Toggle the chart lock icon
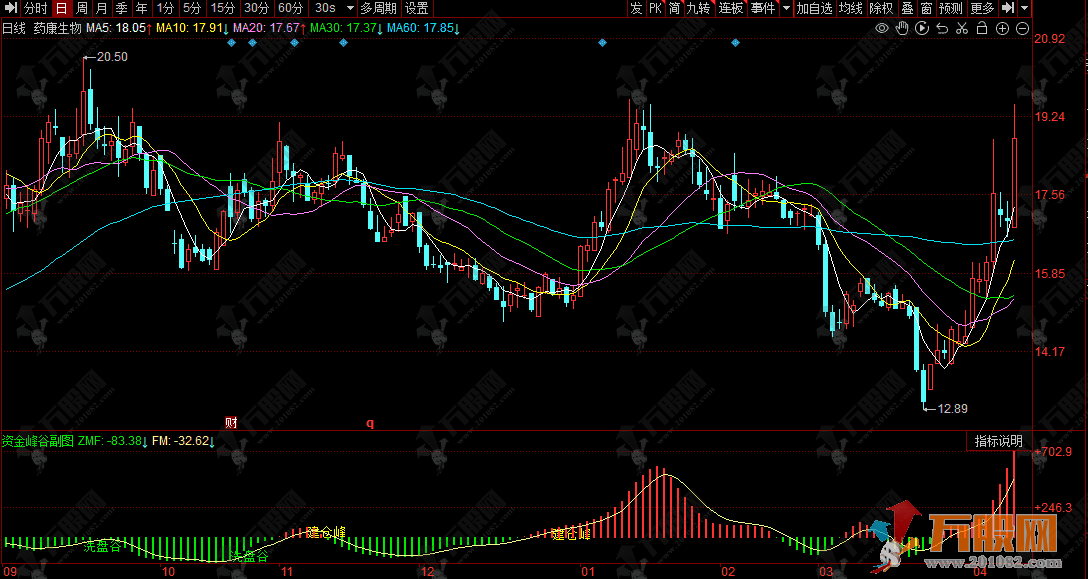 [982, 28]
